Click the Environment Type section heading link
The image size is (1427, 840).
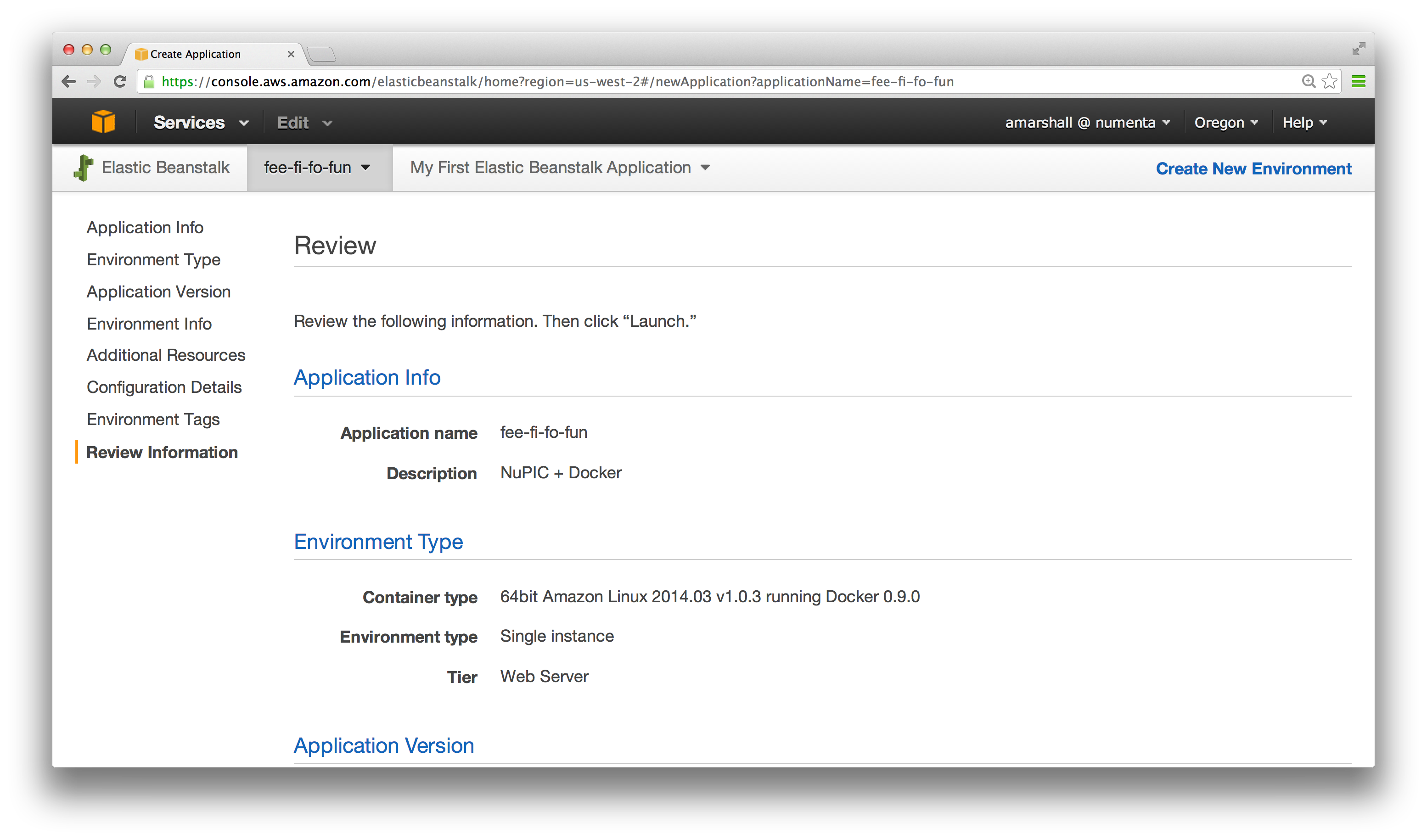[378, 542]
